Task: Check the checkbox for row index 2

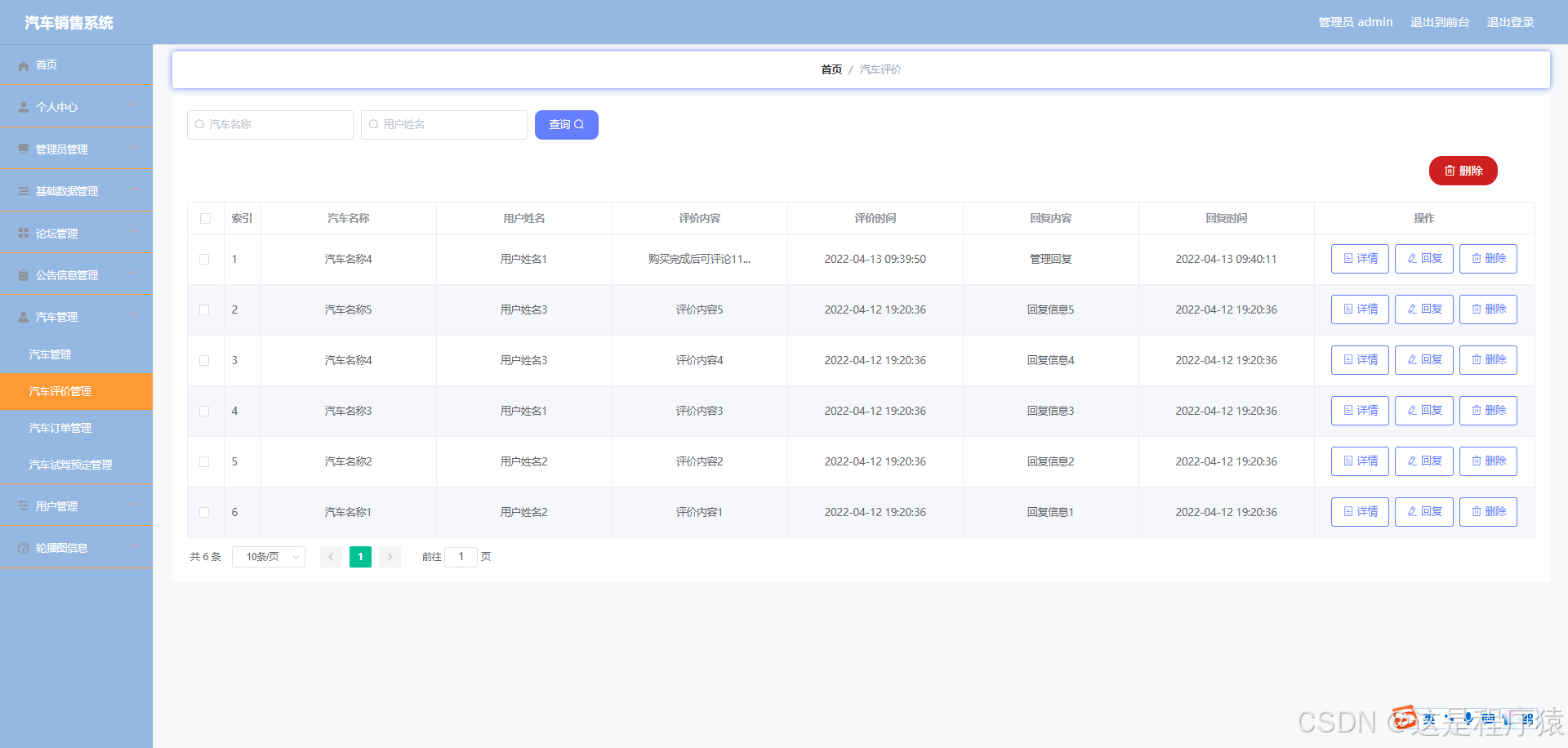Action: click(204, 310)
